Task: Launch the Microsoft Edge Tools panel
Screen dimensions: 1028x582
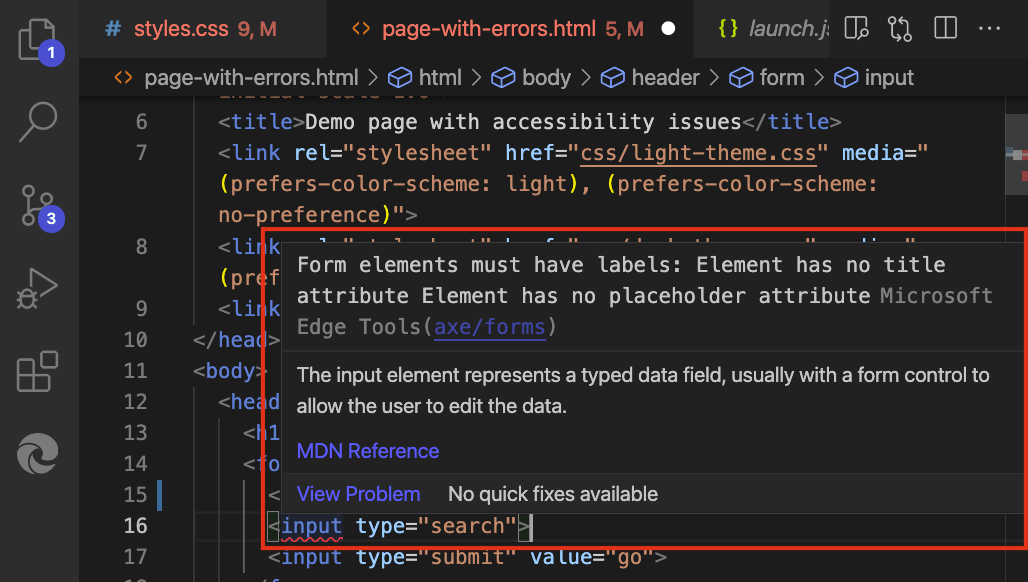Action: coord(37,455)
